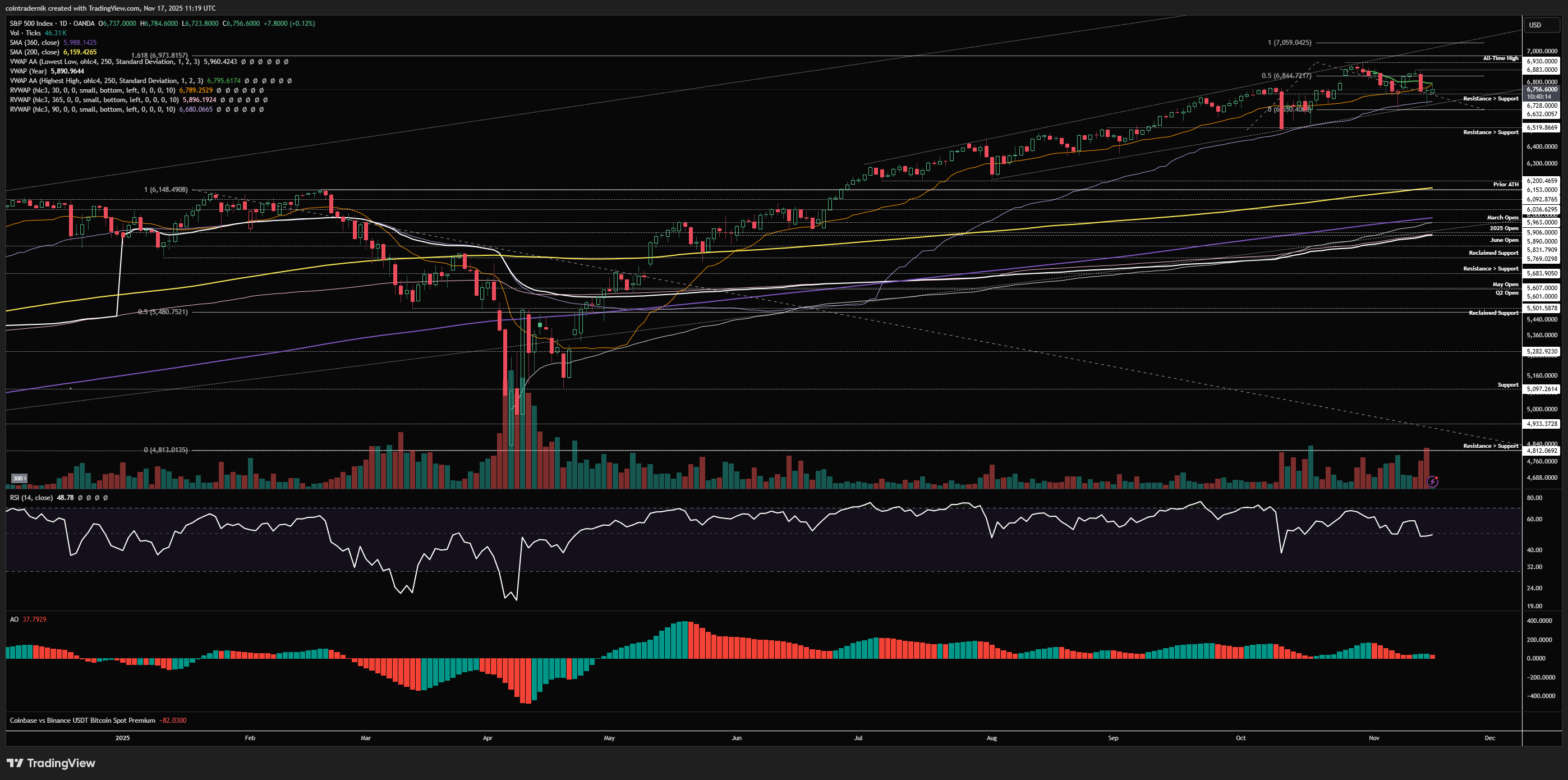
Task: Click the current price 6,756.6000 tag
Action: click(x=1542, y=90)
